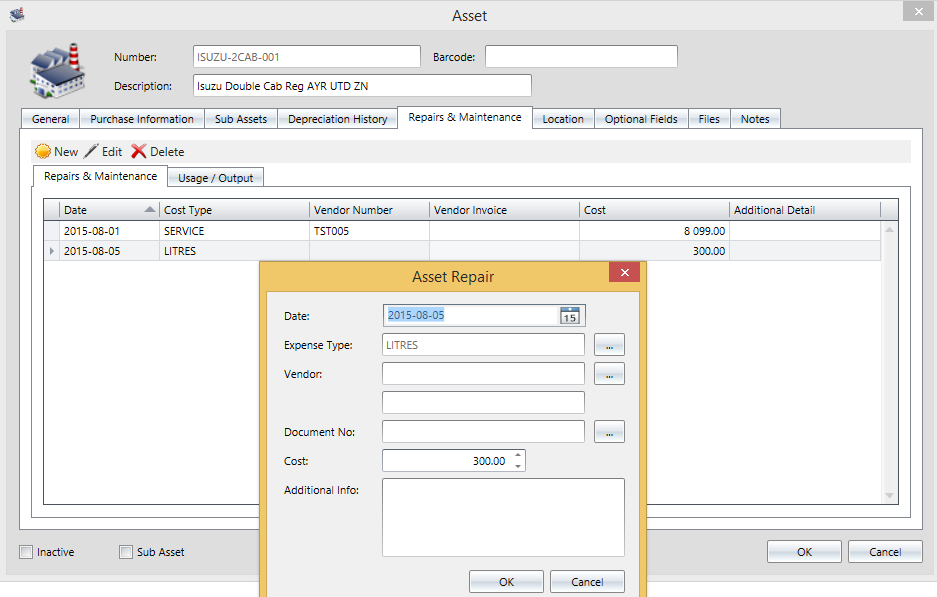Enable the Inactive checkbox
The height and width of the screenshot is (597, 937).
point(26,552)
